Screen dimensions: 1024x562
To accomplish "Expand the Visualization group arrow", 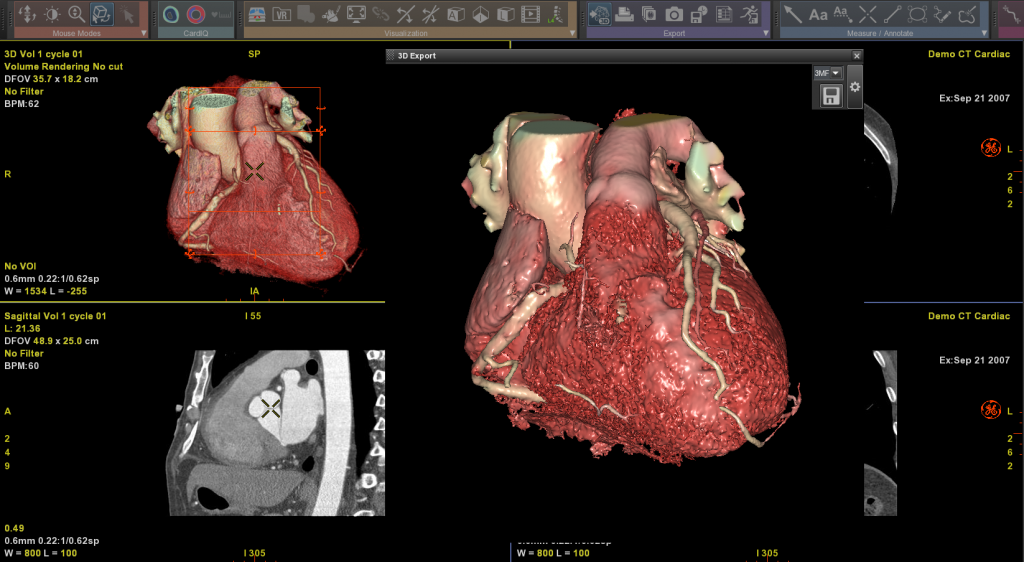I will 572,33.
